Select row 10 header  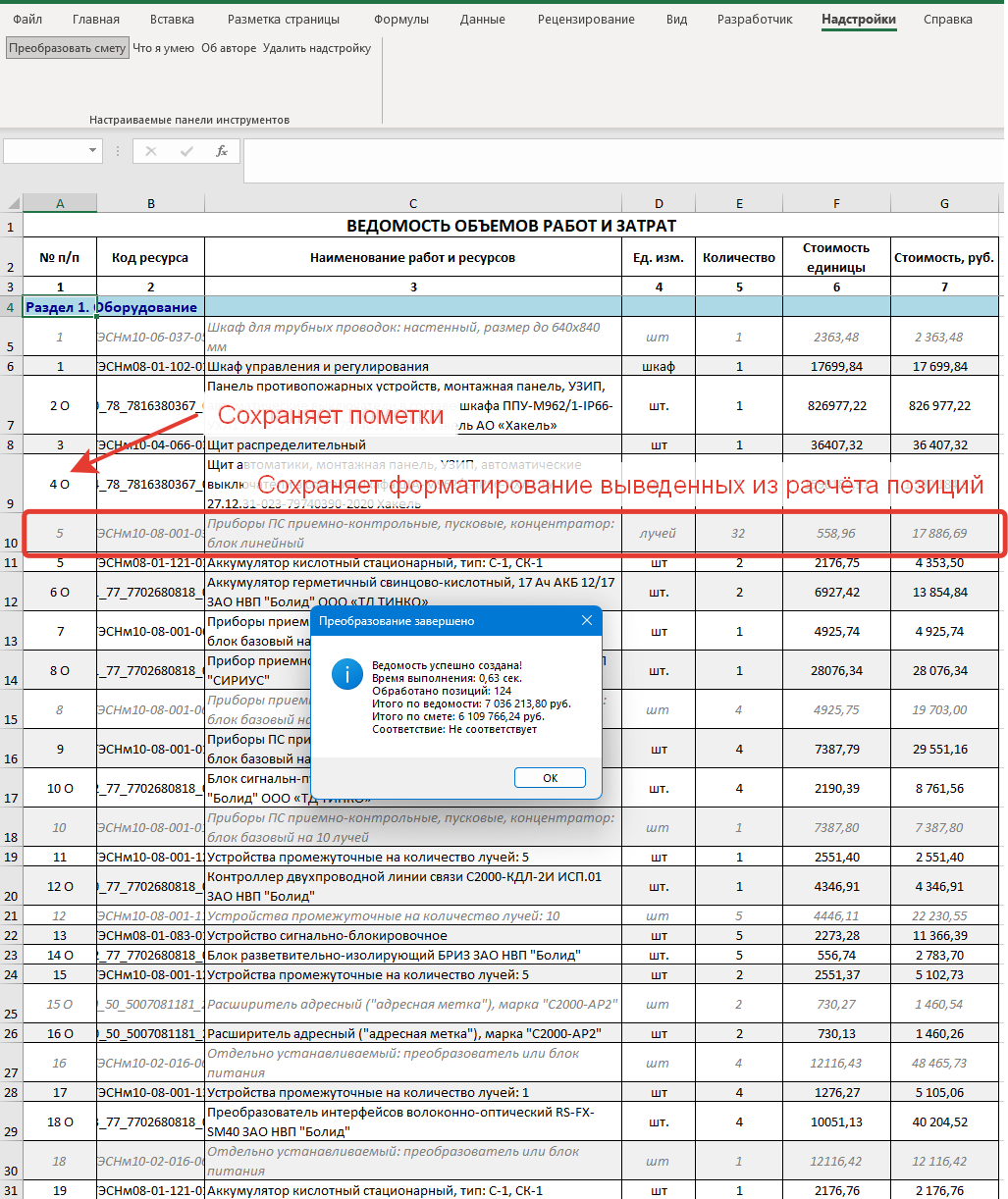click(11, 543)
